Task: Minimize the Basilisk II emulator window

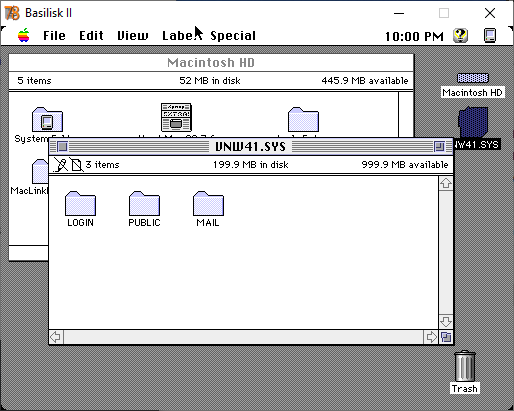Action: point(399,13)
